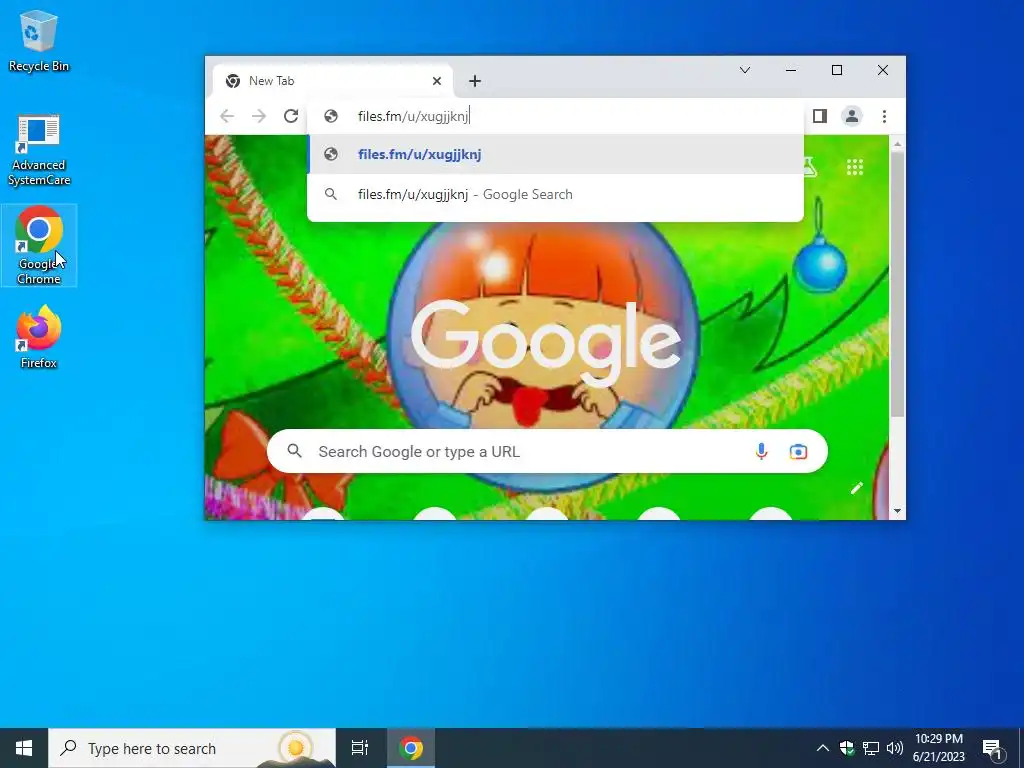Click the Search Google or type a URL box
1024x768 pixels.
[x=547, y=451]
